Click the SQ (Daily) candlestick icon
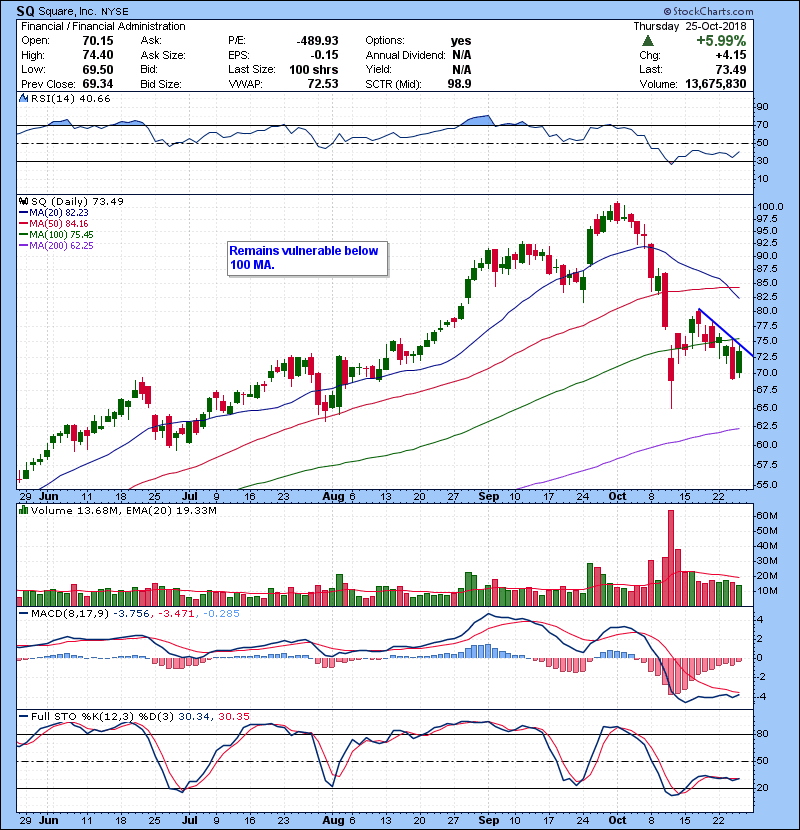 (23, 201)
